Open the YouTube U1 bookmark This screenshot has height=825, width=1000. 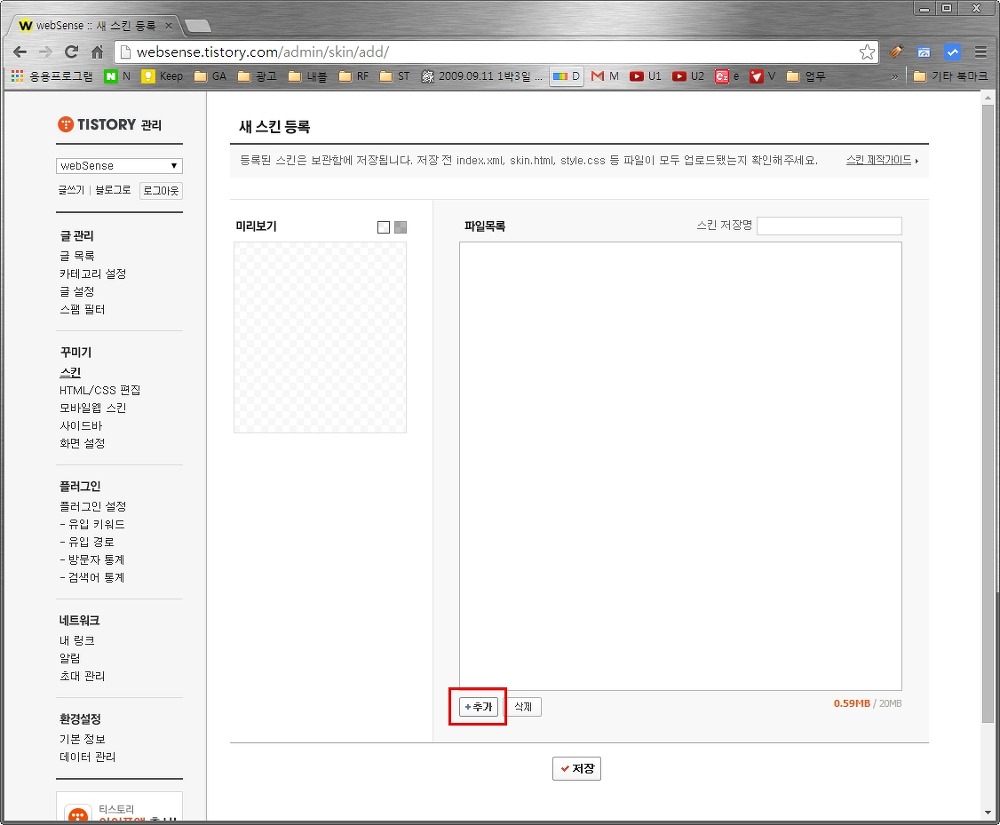point(645,77)
